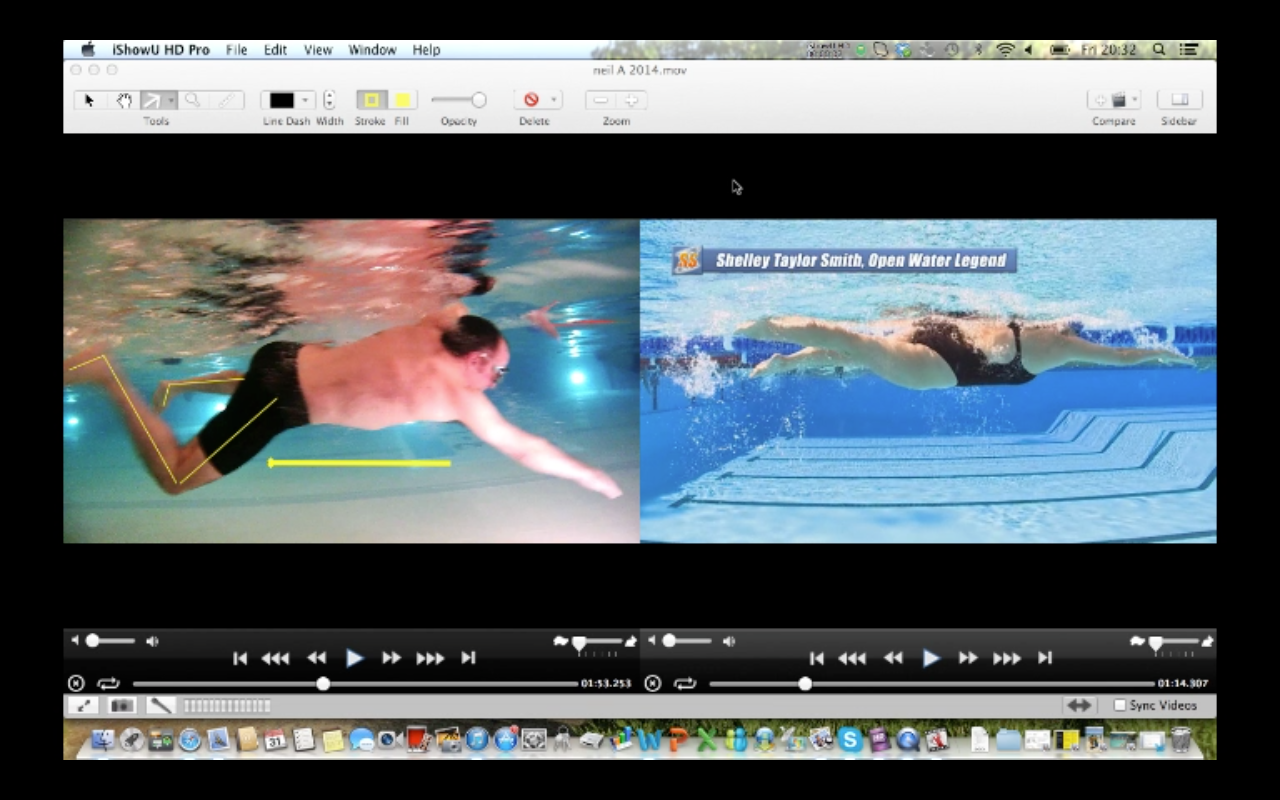Viewport: 1280px width, 800px height.
Task: Jump to end of left video
Action: pos(468,658)
